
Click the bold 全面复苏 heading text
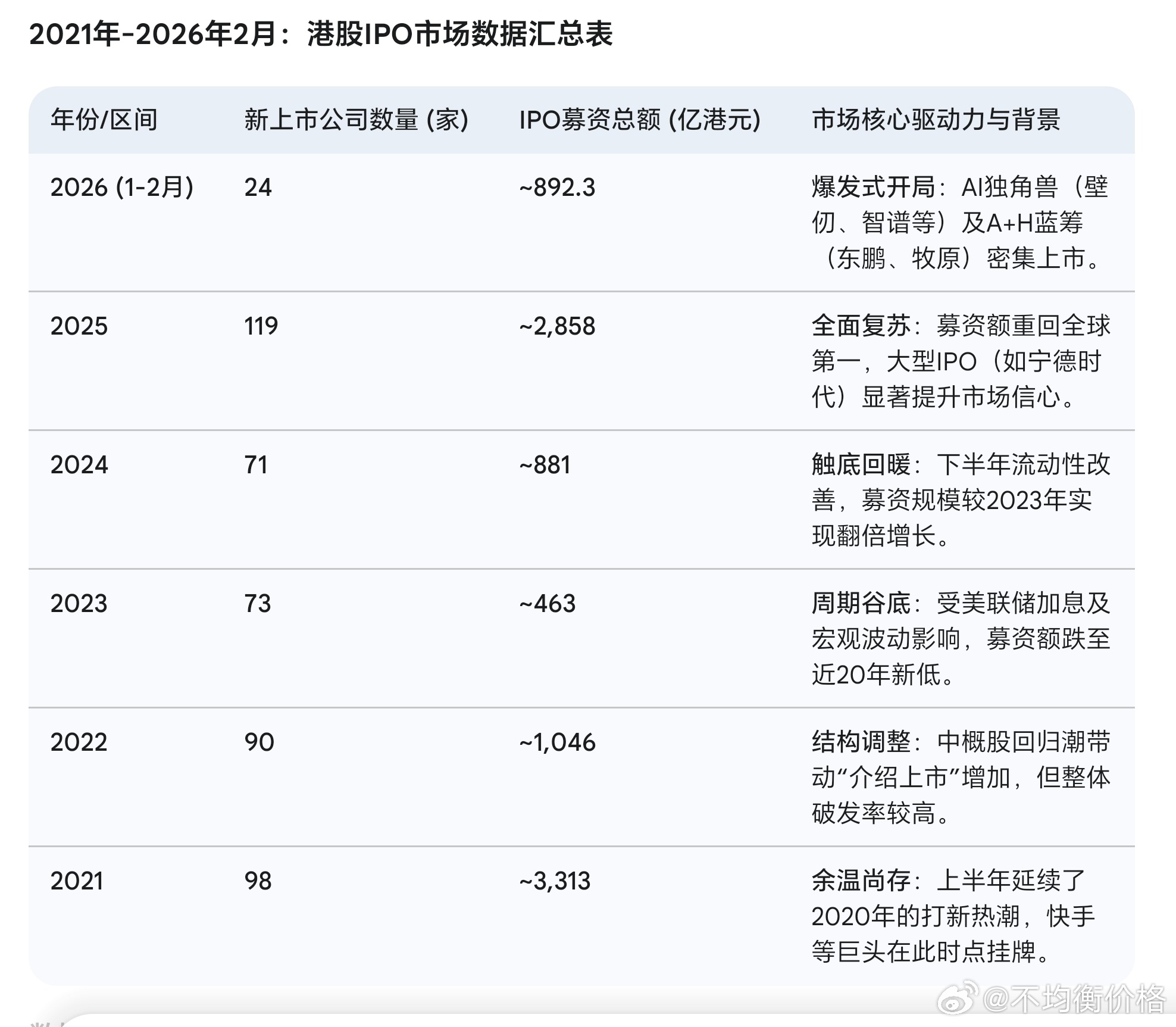pos(861,326)
